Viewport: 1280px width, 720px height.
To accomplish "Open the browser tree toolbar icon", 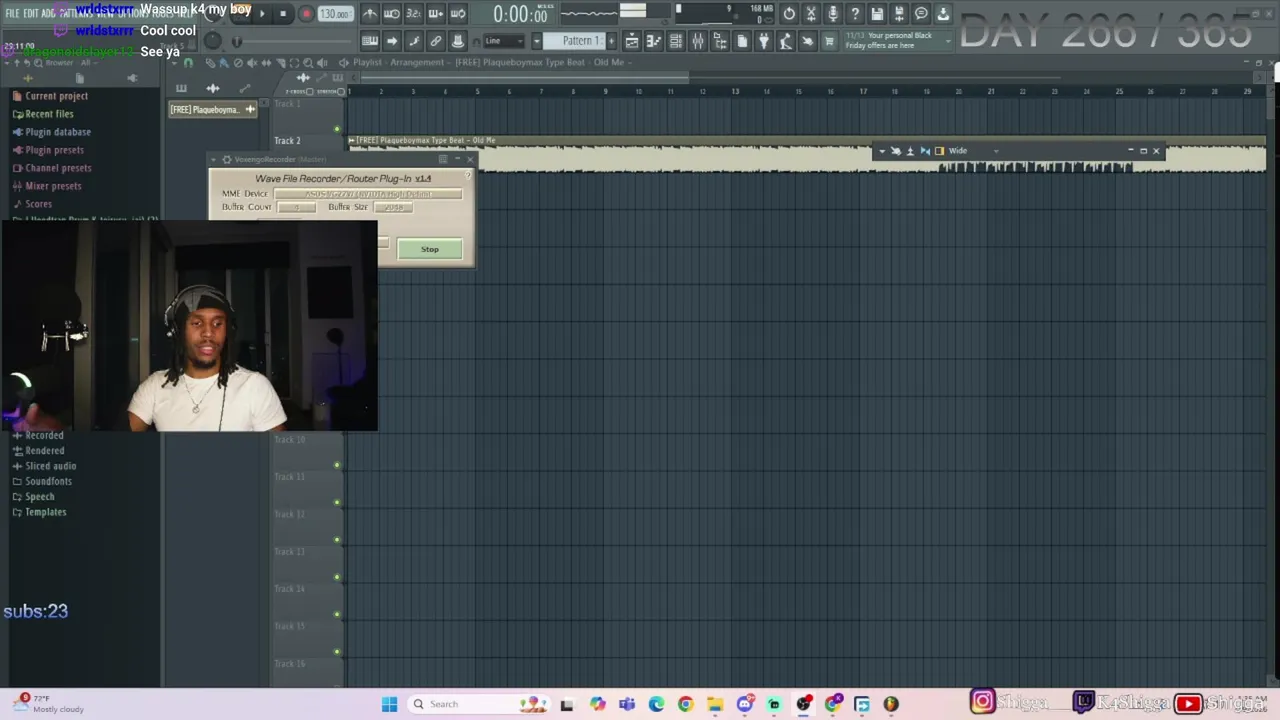I will click(x=720, y=41).
